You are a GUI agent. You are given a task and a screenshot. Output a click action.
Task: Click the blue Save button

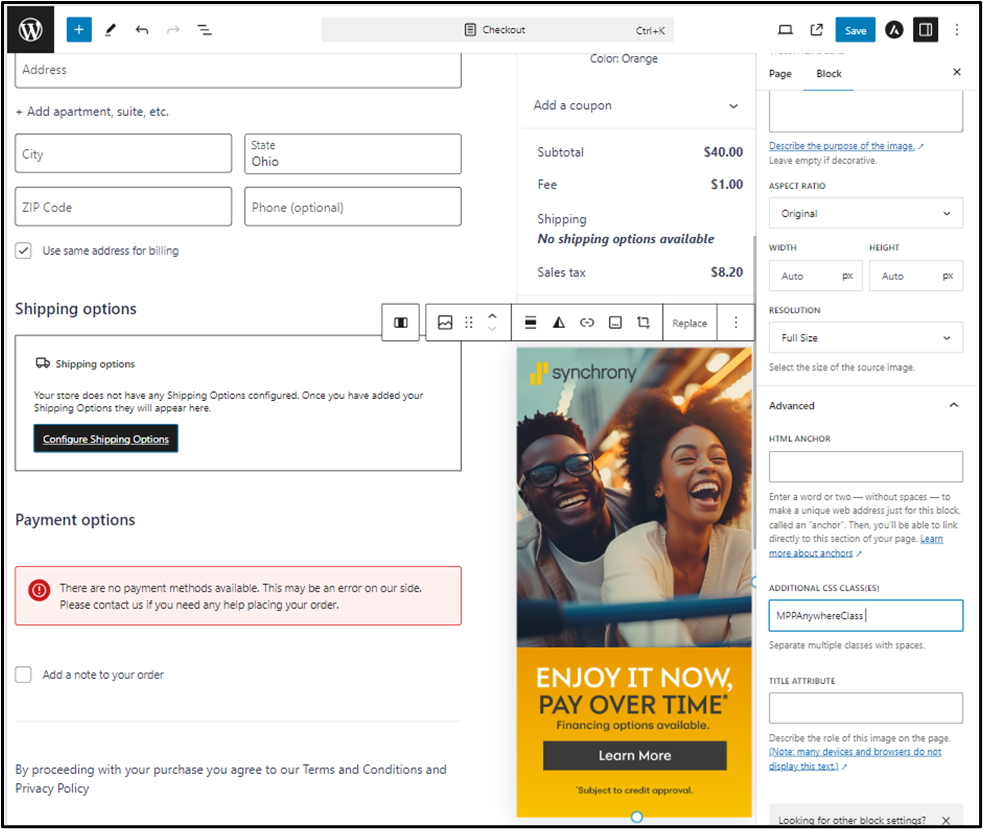[x=855, y=30]
